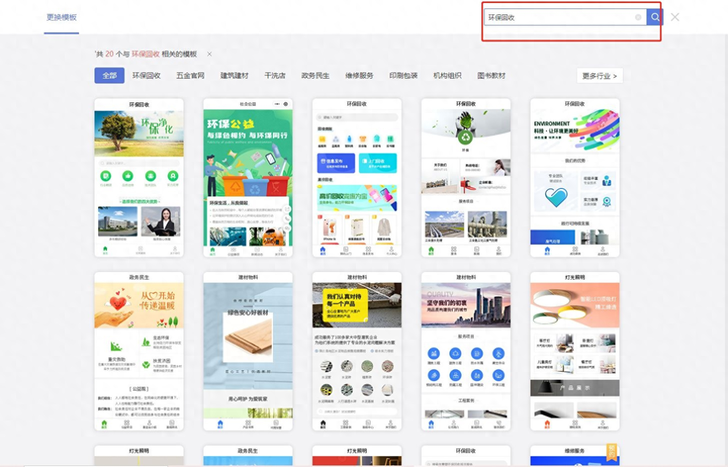Filter templates by 五金官网 category
Viewport: 728px width, 467px height.
tap(190, 75)
